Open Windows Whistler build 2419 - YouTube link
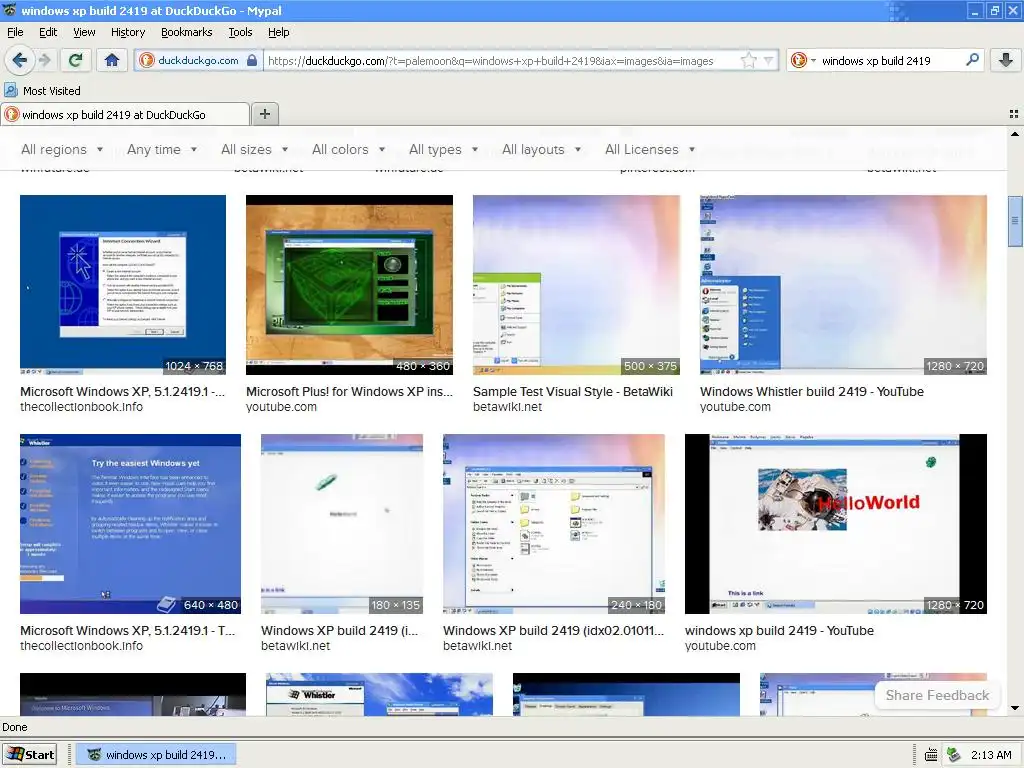This screenshot has height=768, width=1024. pos(812,392)
